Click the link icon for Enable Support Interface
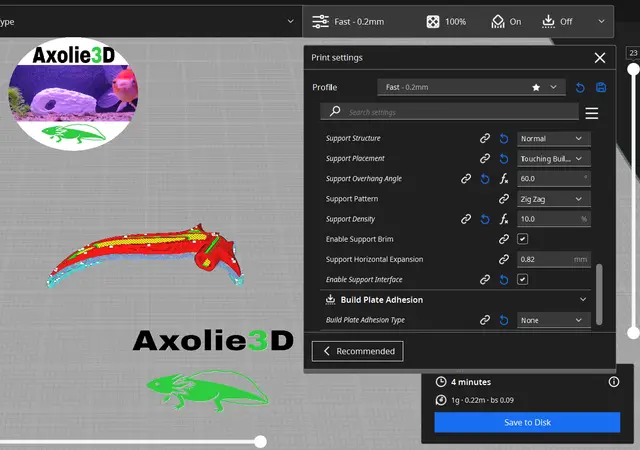 484,279
